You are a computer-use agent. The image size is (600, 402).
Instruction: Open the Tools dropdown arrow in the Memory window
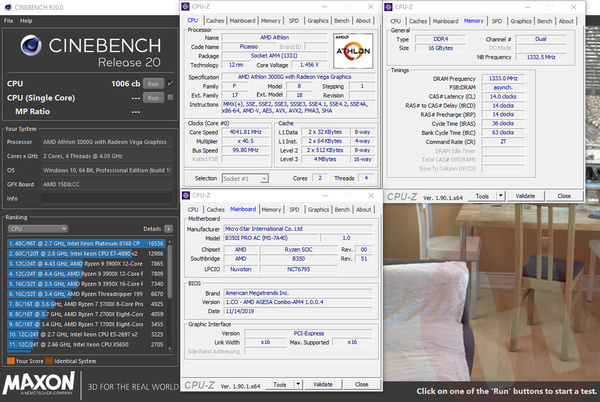[x=501, y=196]
